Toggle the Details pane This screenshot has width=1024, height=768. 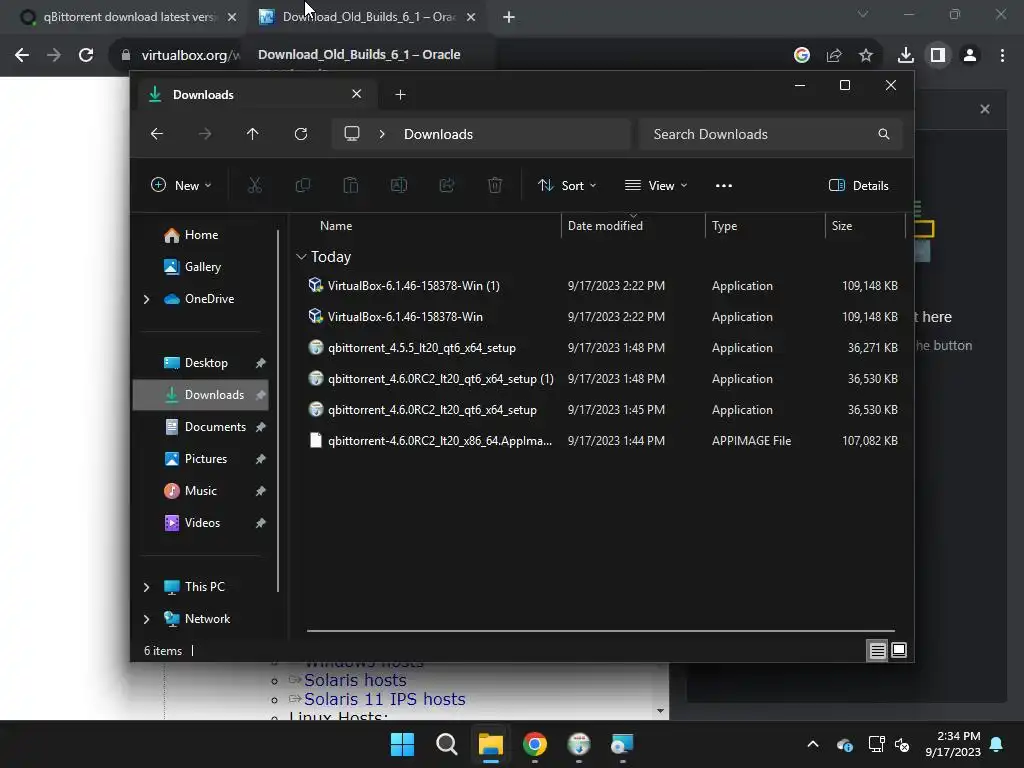point(858,185)
